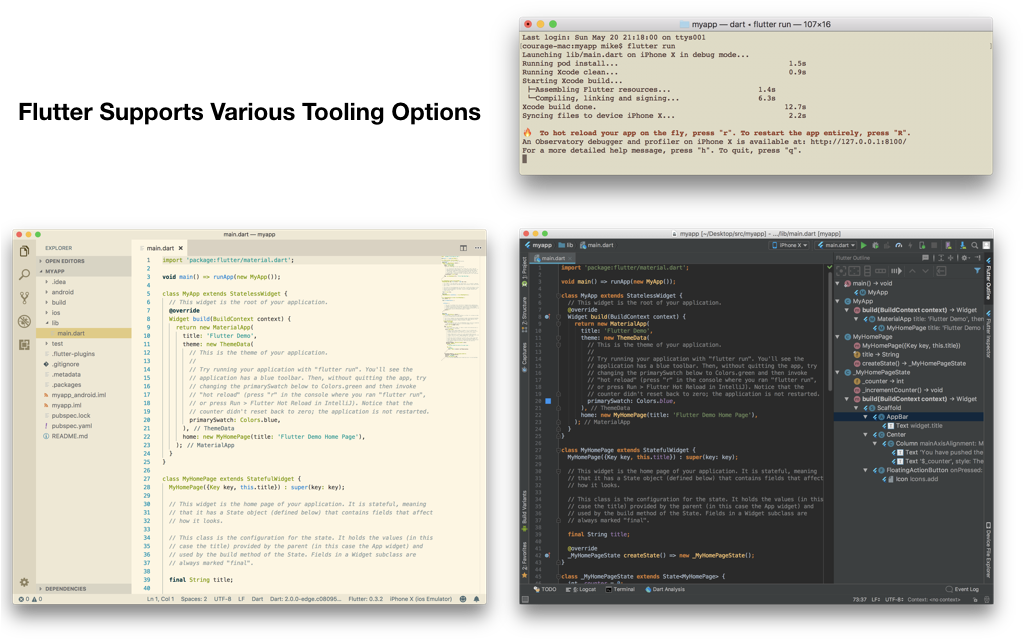Select the main.dart tab in VS Code
This screenshot has width=1023, height=639.
160,248
